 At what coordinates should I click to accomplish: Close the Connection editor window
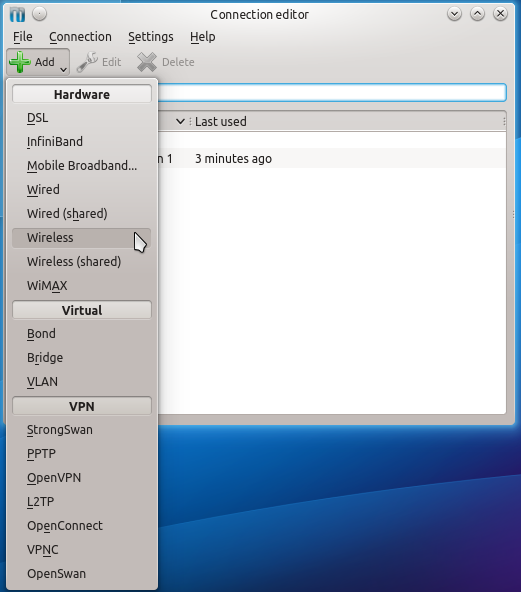point(500,14)
